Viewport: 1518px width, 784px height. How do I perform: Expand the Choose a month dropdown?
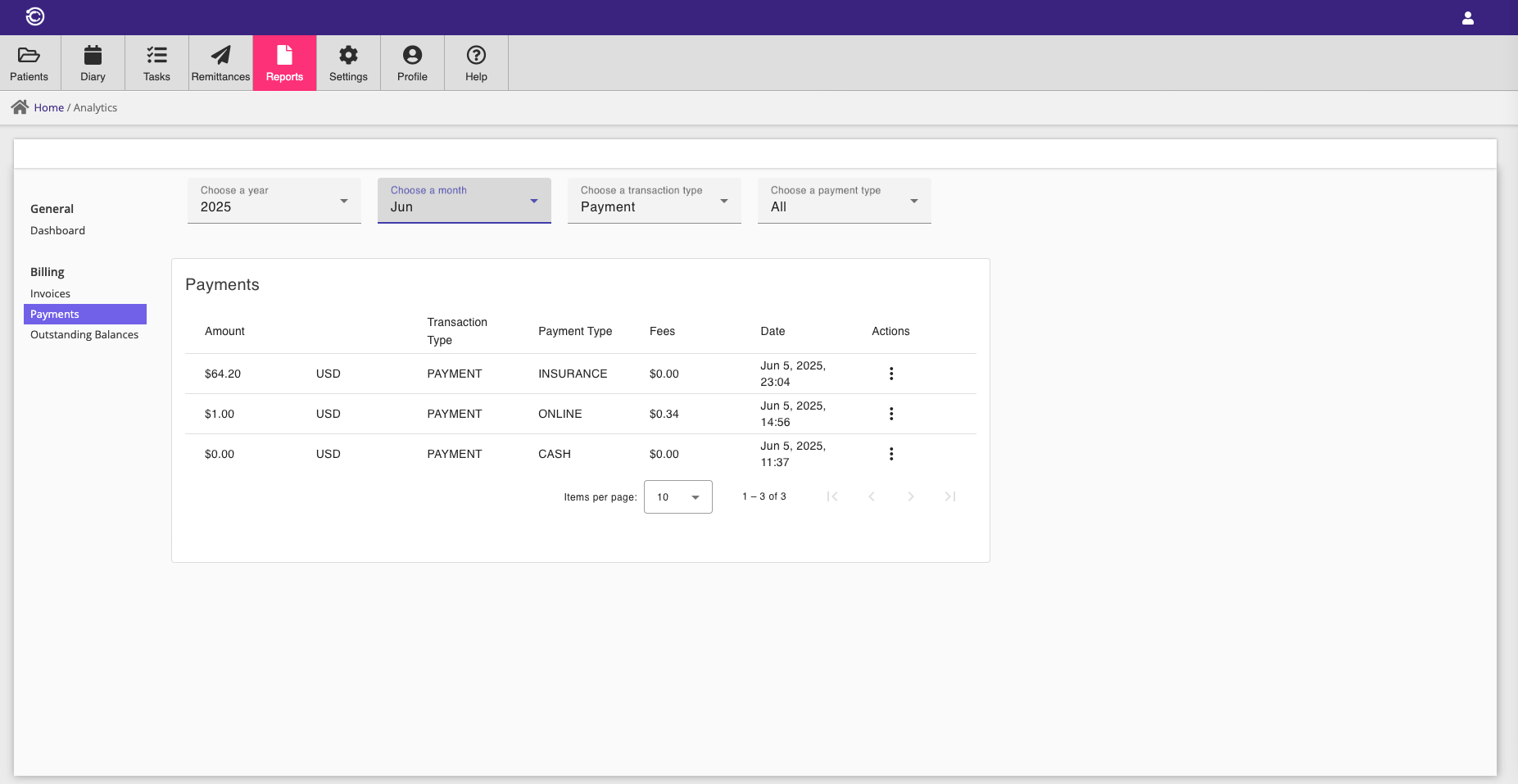[464, 201]
